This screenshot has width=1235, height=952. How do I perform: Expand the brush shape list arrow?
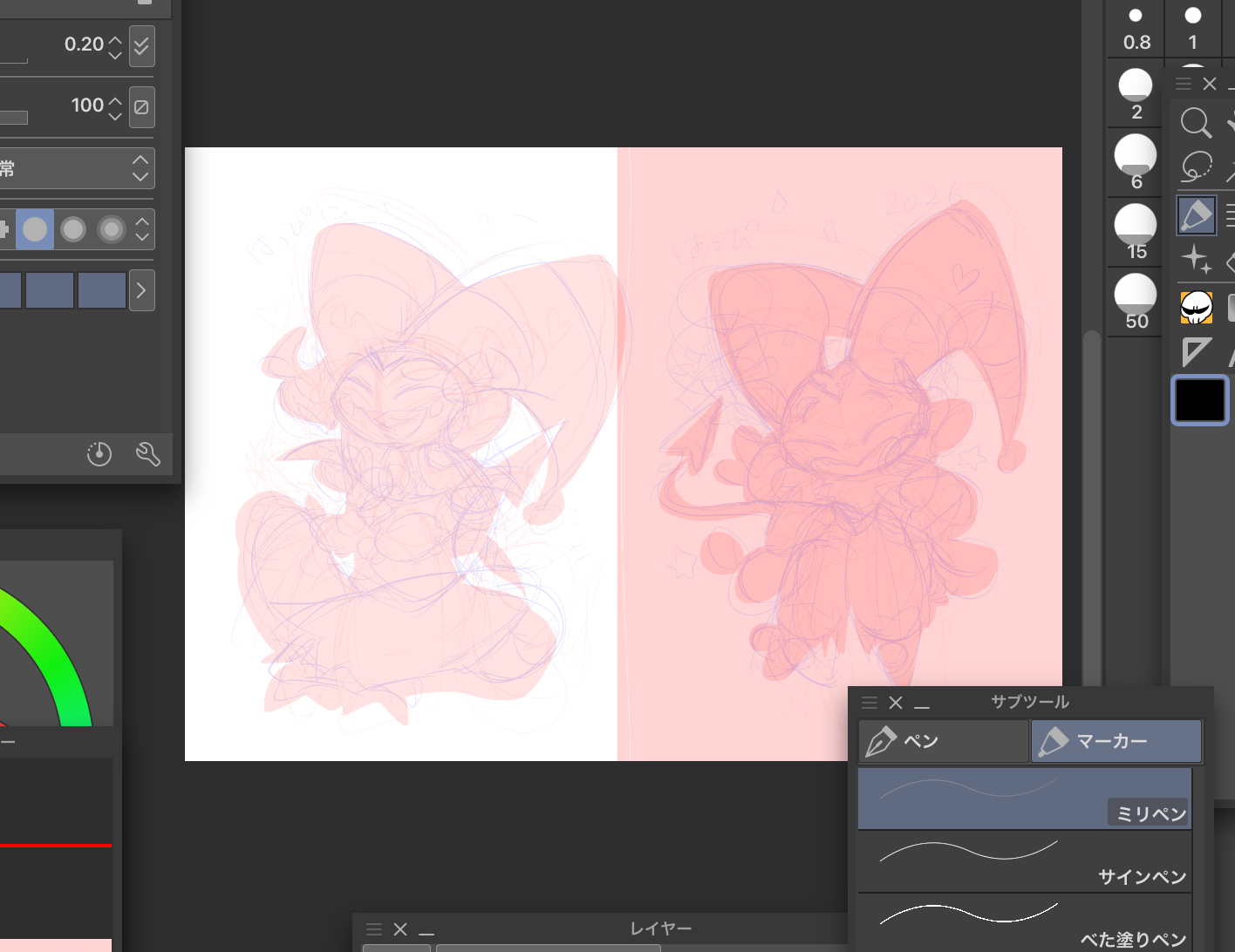coord(141,290)
